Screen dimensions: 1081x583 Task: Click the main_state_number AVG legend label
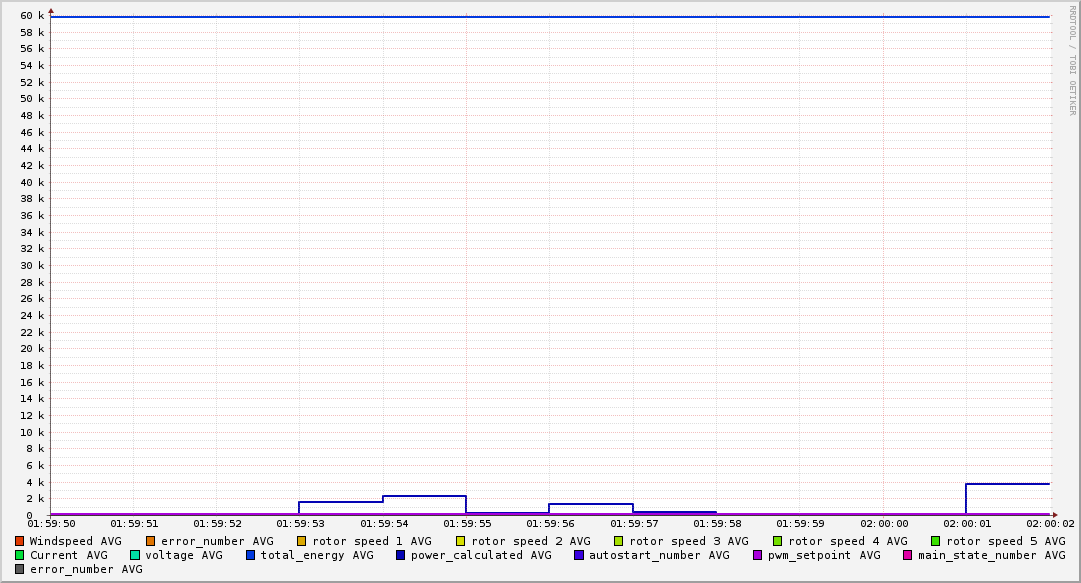click(x=991, y=555)
